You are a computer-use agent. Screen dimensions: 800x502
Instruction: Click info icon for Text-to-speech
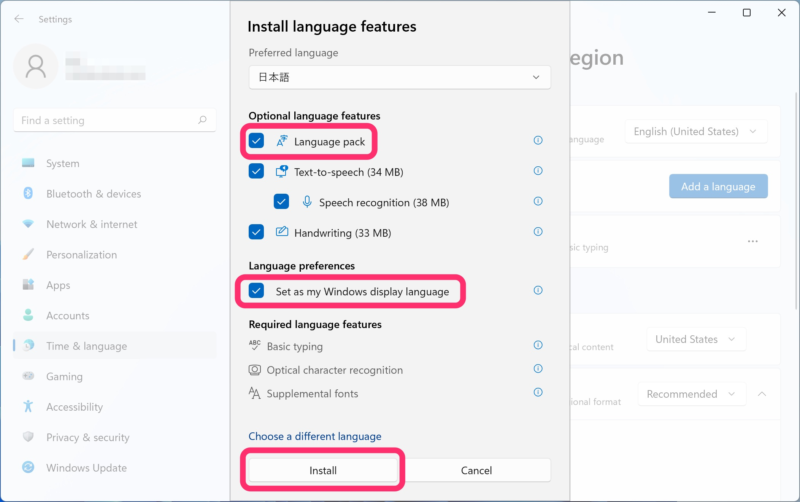(538, 171)
